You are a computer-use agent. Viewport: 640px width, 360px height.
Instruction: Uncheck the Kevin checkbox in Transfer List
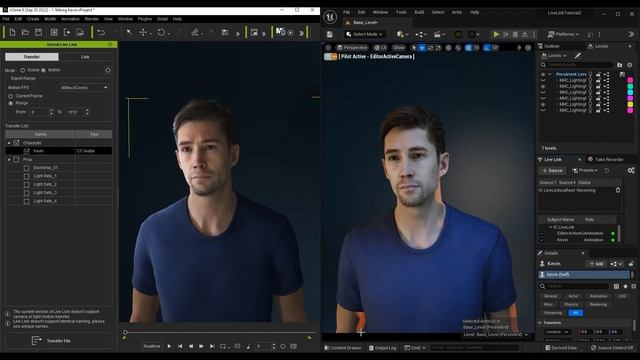pos(27,151)
